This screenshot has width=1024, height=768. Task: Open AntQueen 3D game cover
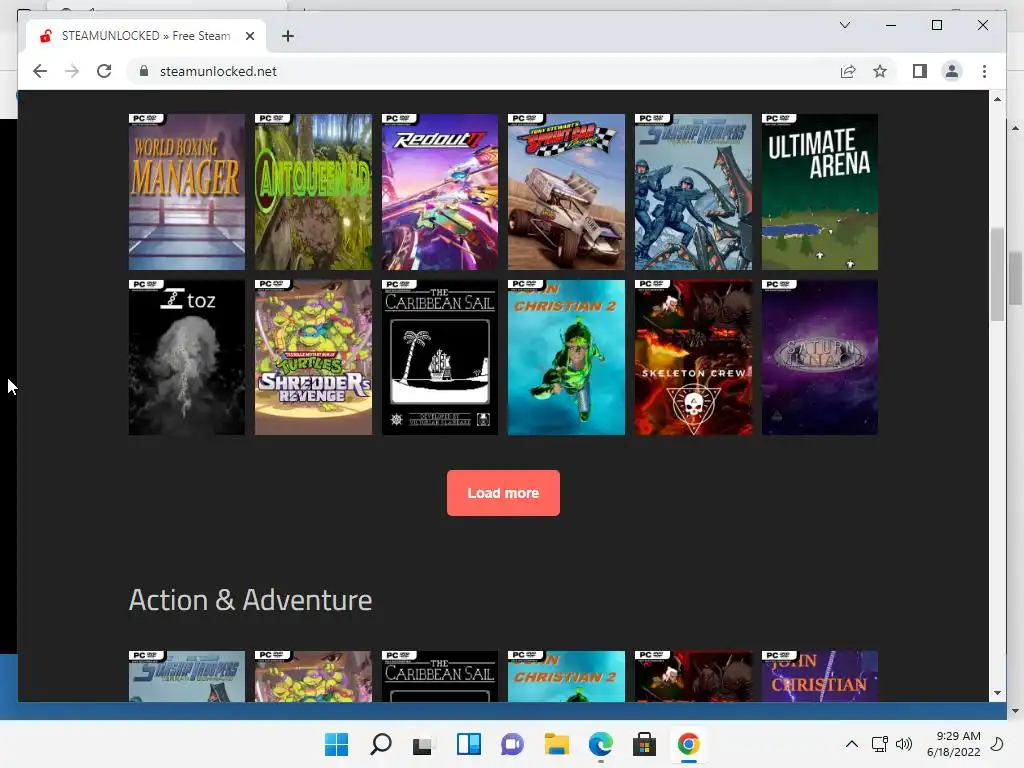pyautogui.click(x=313, y=192)
